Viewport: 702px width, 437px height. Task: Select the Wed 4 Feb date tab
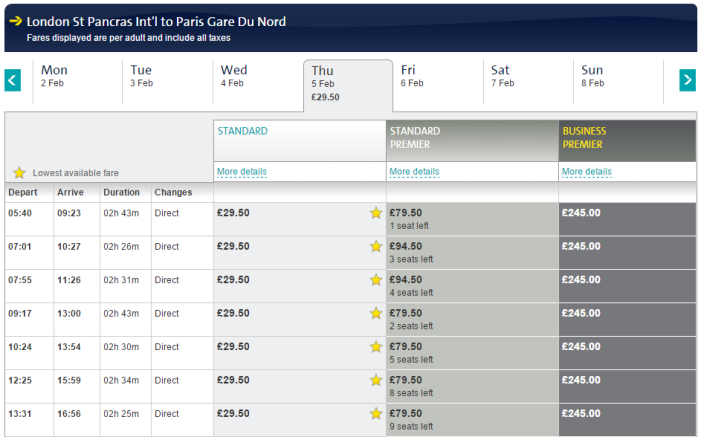pyautogui.click(x=258, y=81)
